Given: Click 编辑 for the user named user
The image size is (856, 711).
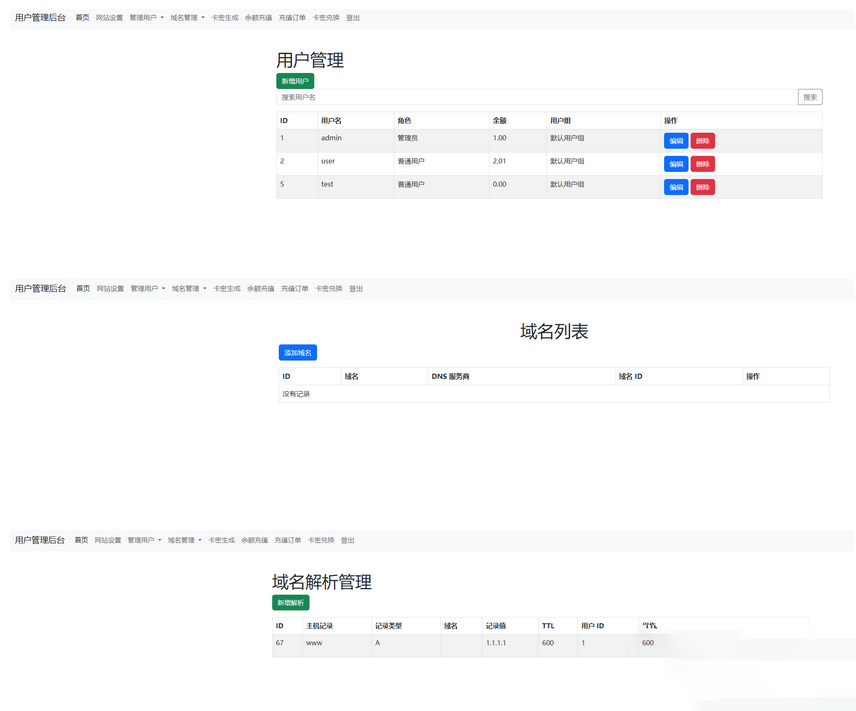Looking at the screenshot, I should pyautogui.click(x=676, y=164).
